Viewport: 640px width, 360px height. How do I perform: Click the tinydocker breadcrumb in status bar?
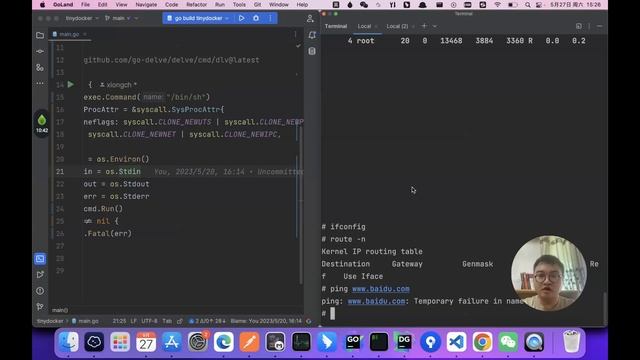[x=50, y=321]
